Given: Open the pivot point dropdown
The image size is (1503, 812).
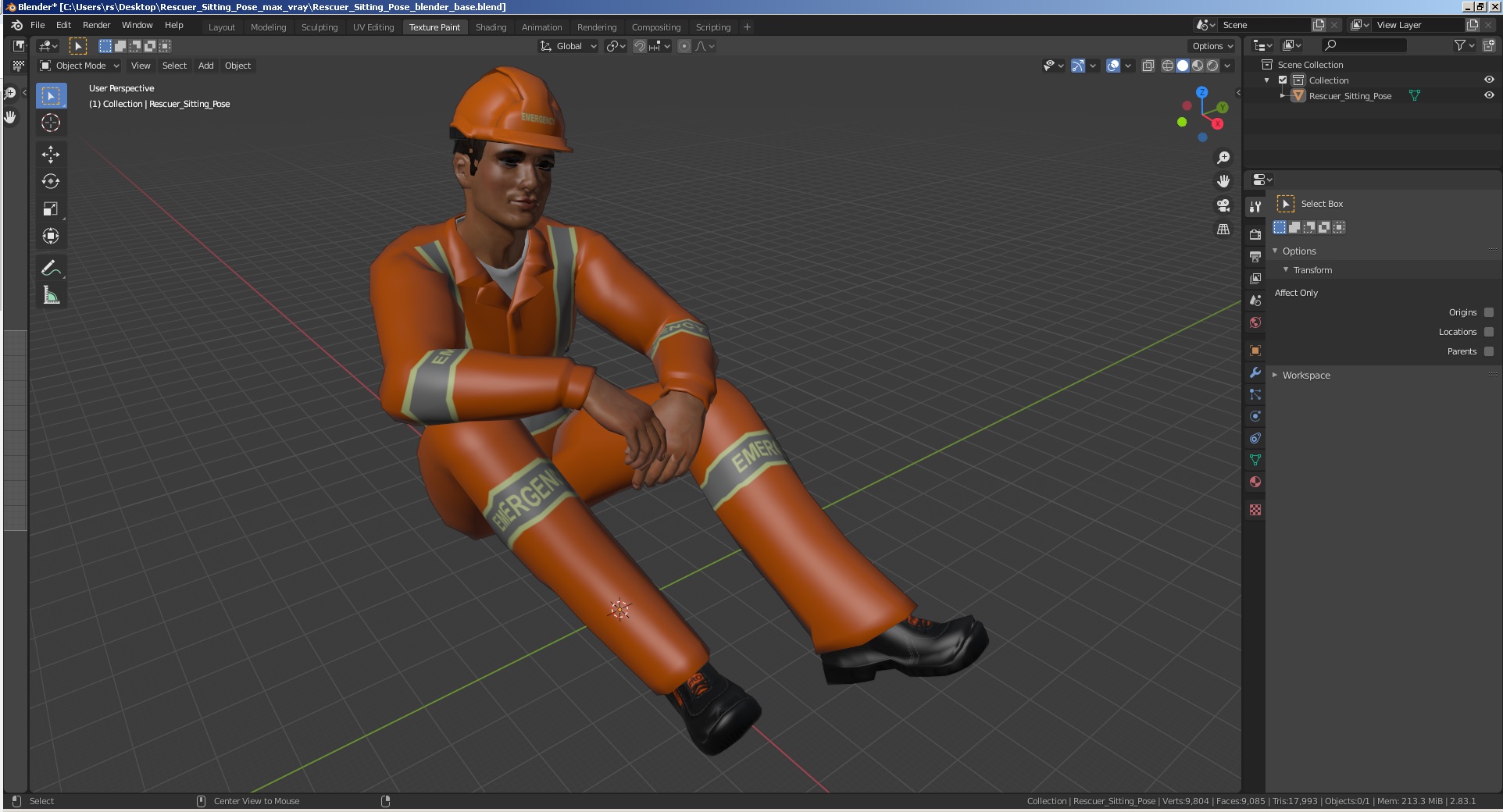Looking at the screenshot, I should pos(616,46).
